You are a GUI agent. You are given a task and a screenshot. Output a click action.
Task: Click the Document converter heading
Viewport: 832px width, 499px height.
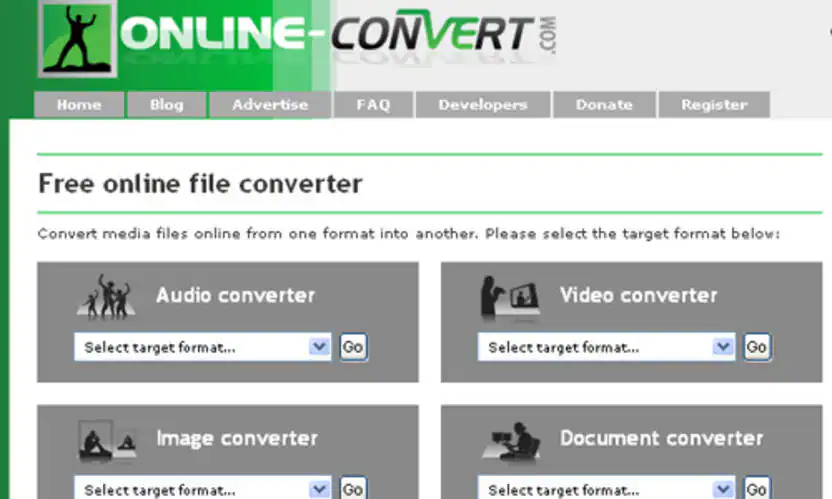662,438
